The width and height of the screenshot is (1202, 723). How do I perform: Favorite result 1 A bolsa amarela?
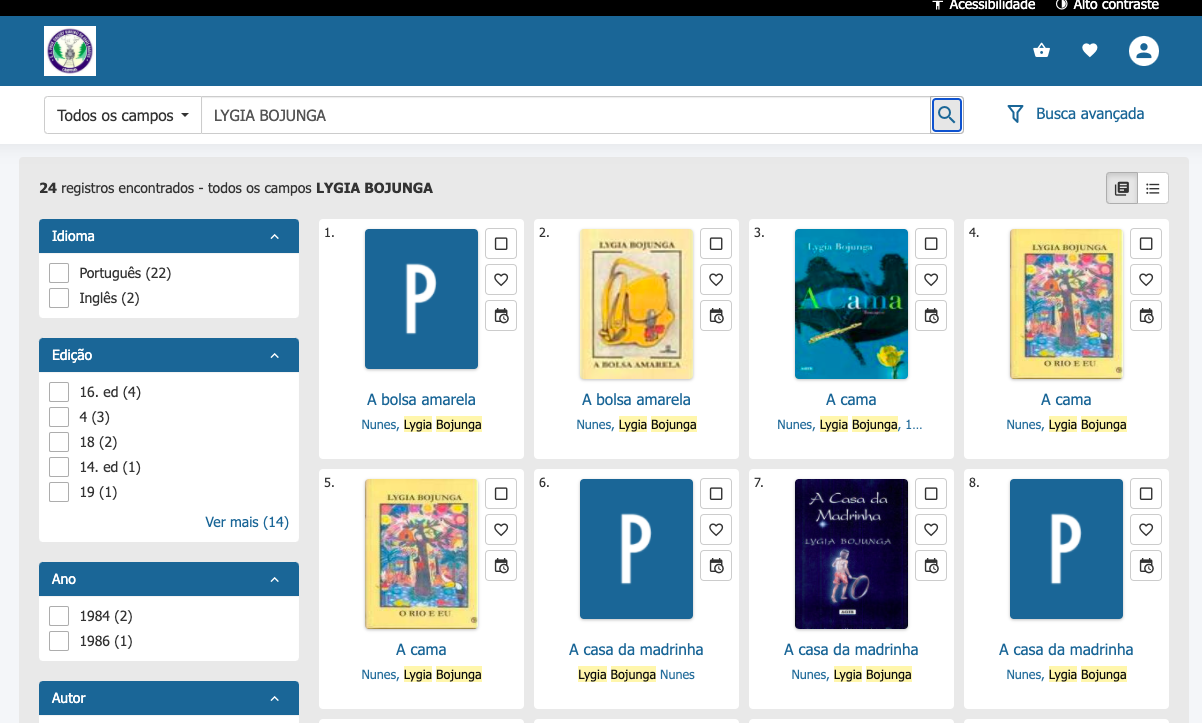(x=501, y=279)
